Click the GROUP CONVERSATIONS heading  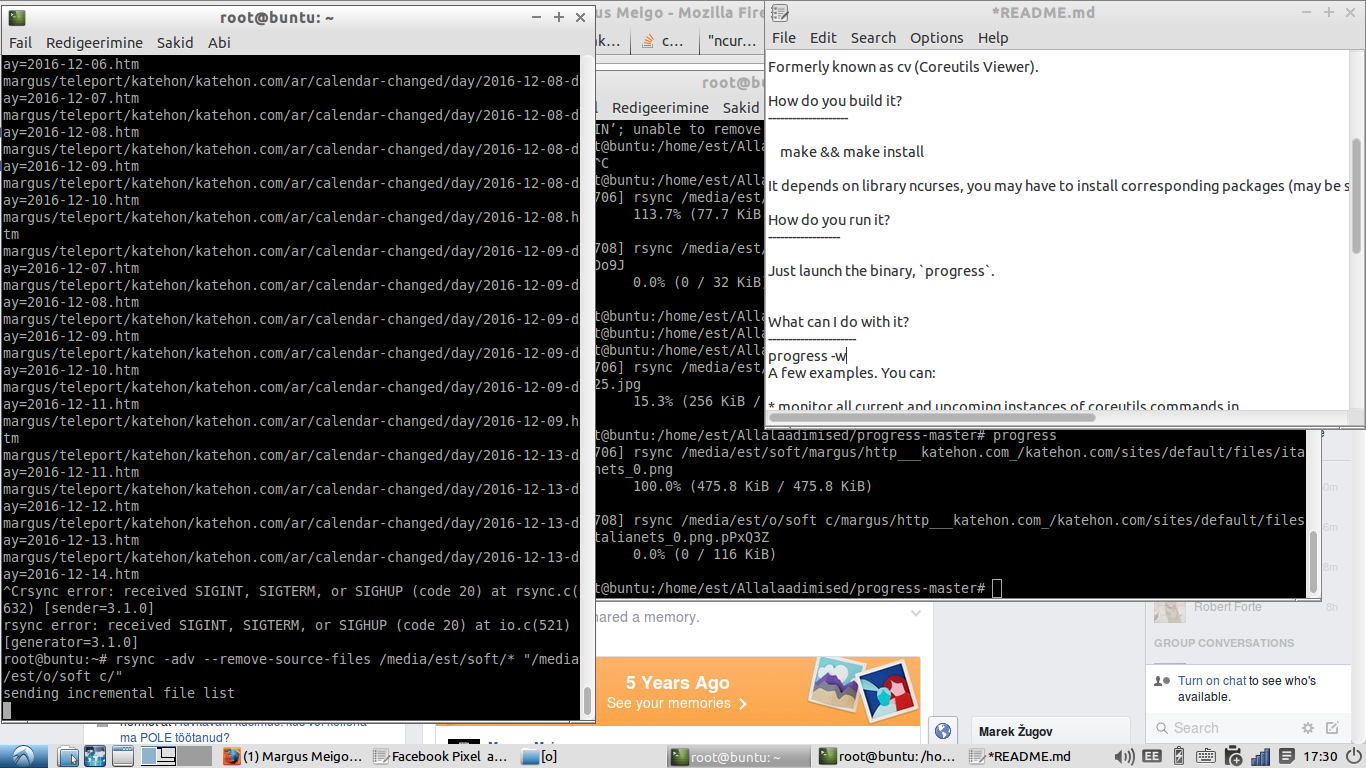pos(1224,643)
